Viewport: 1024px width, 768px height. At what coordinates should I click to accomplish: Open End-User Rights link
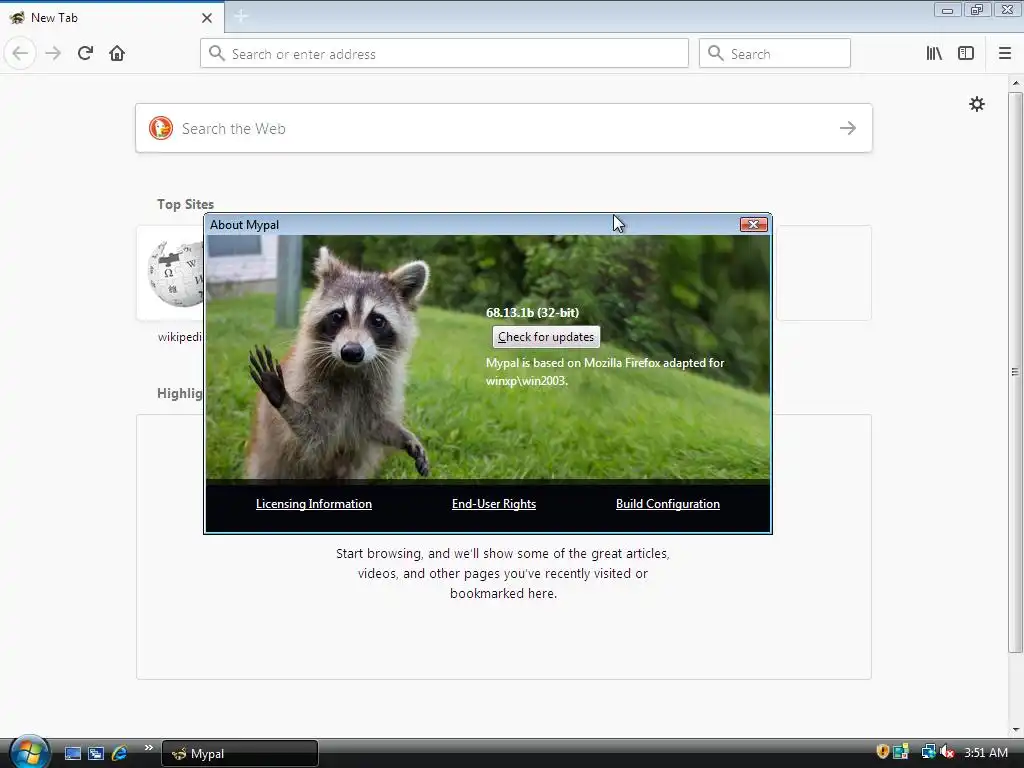tap(494, 504)
